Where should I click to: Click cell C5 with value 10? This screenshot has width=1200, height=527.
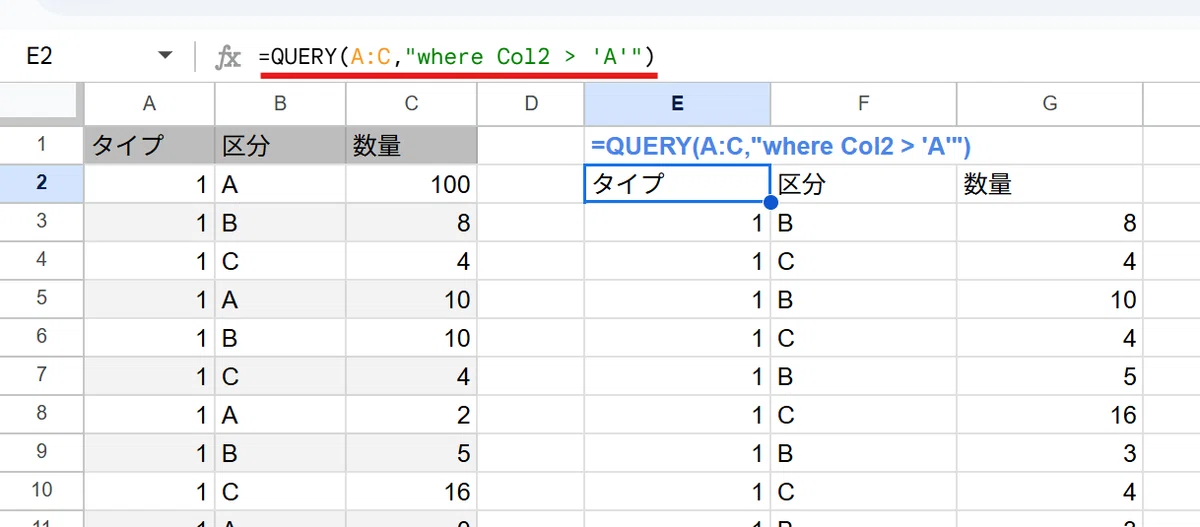point(412,298)
